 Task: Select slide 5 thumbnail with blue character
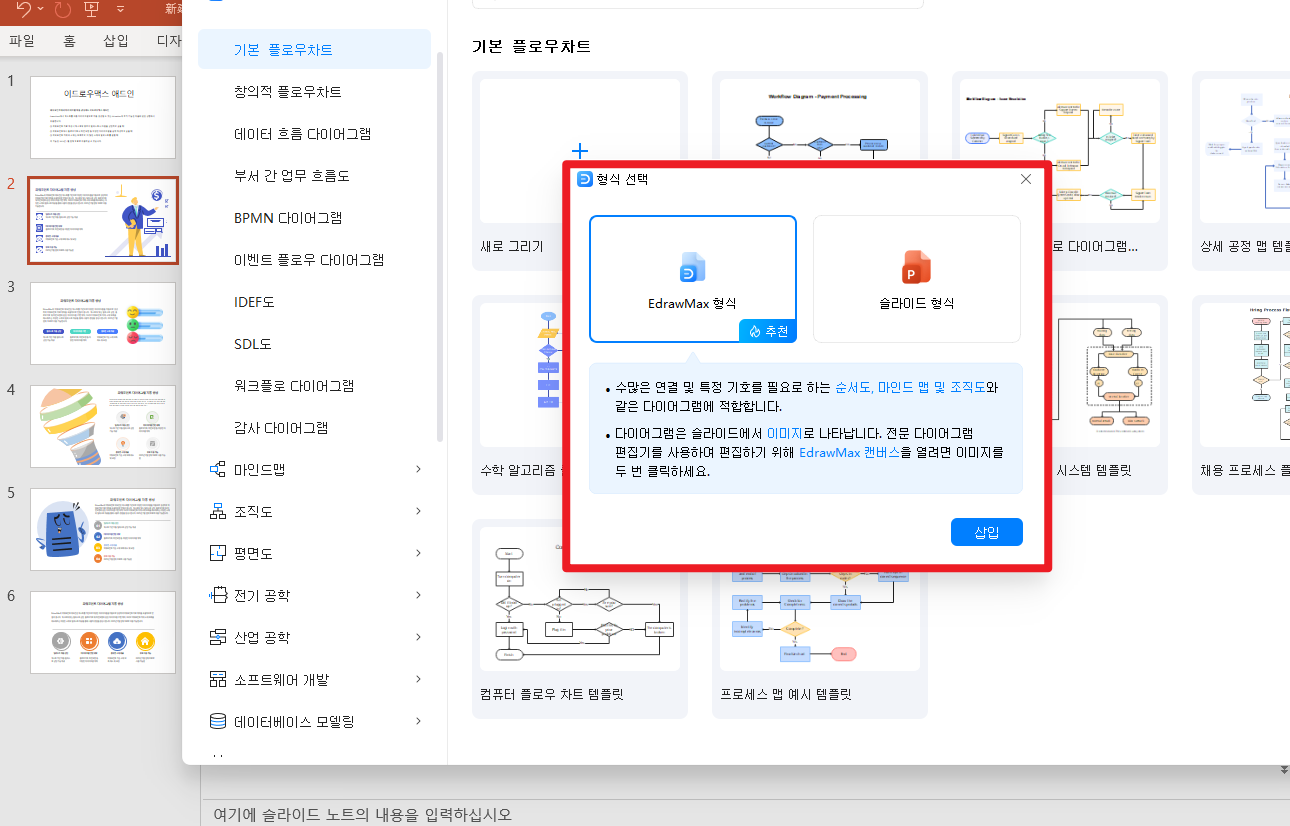(103, 529)
